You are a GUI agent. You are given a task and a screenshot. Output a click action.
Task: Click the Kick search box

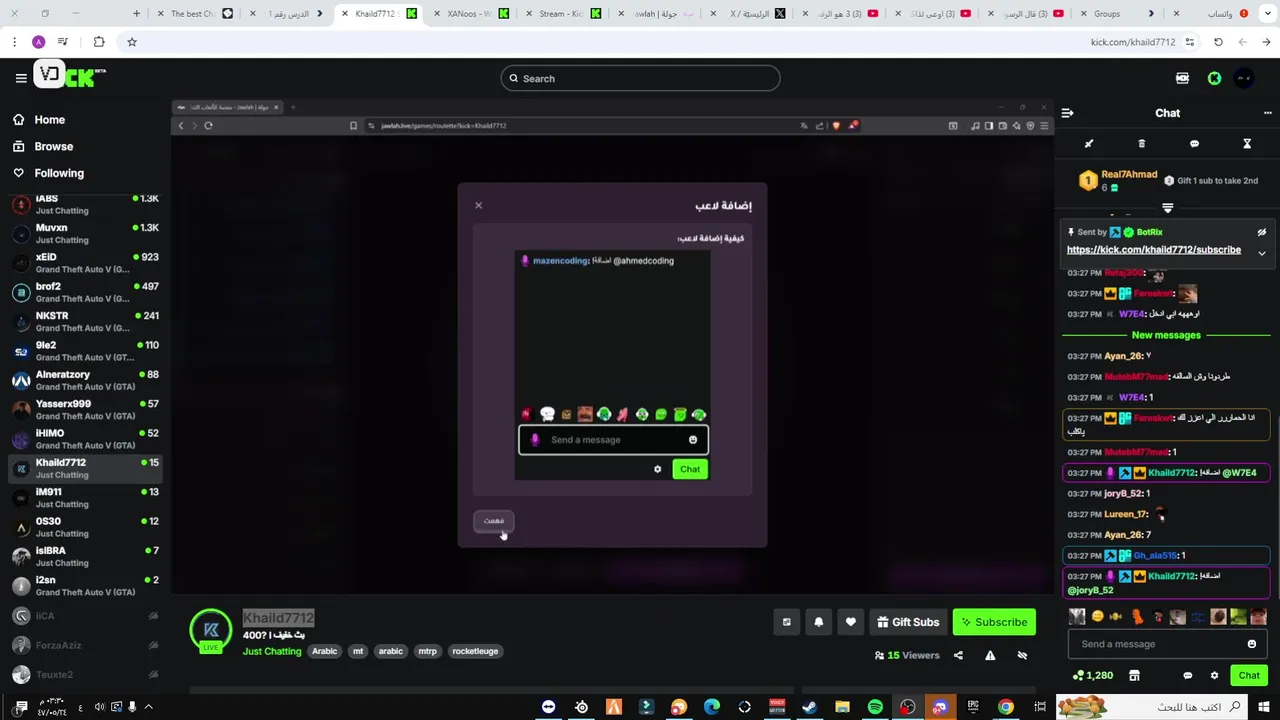click(640, 78)
